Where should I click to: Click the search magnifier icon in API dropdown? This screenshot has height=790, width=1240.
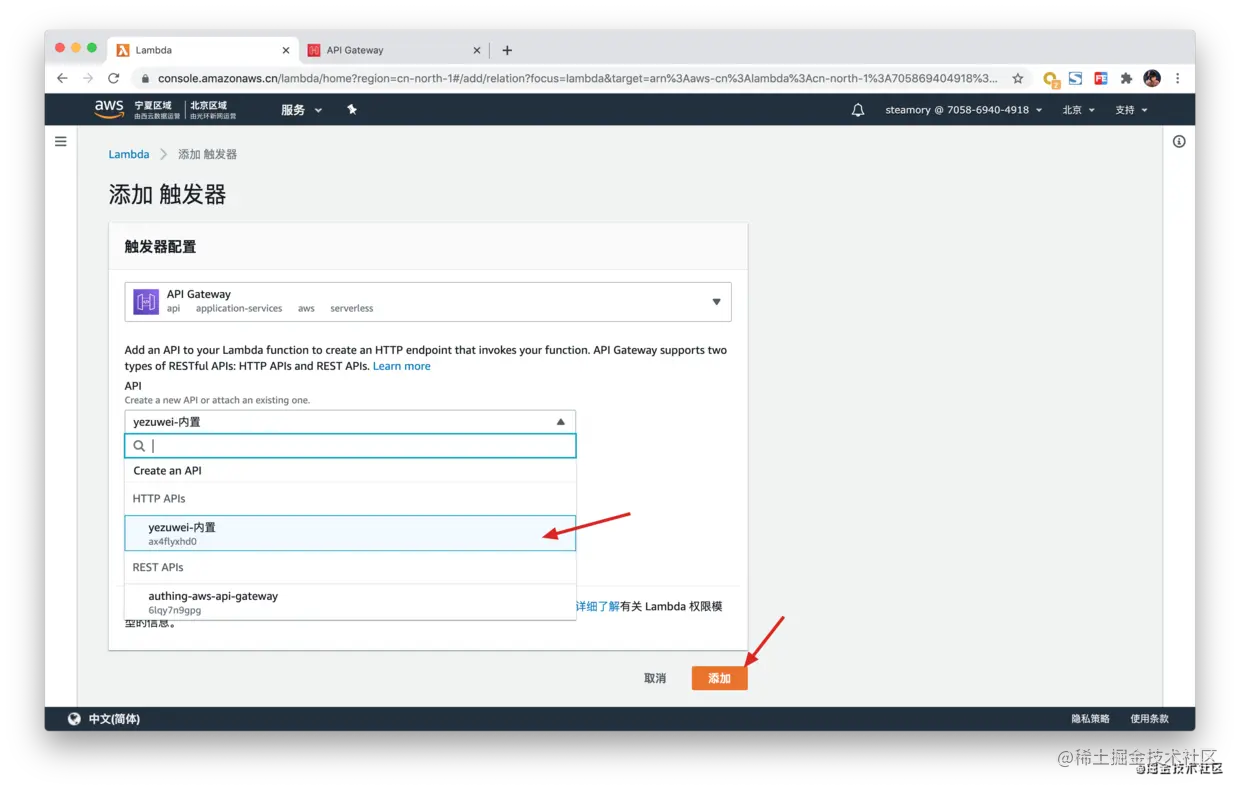[x=139, y=446]
